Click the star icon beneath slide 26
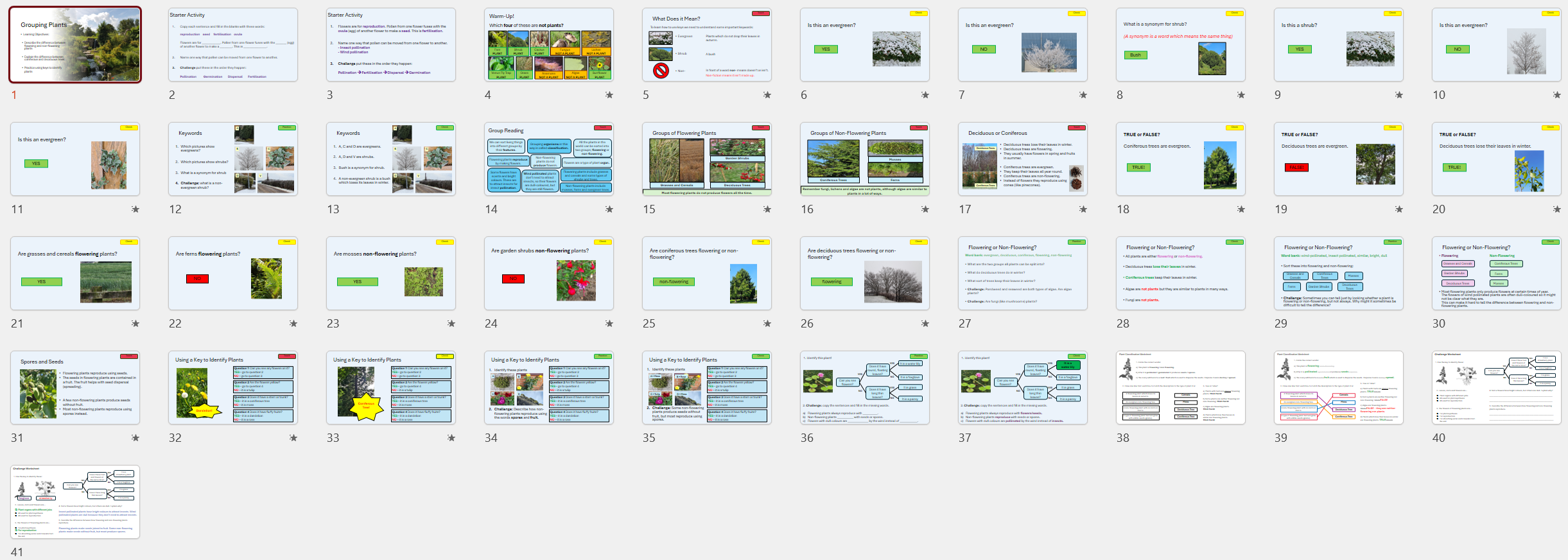The width and height of the screenshot is (1568, 560). point(925,324)
